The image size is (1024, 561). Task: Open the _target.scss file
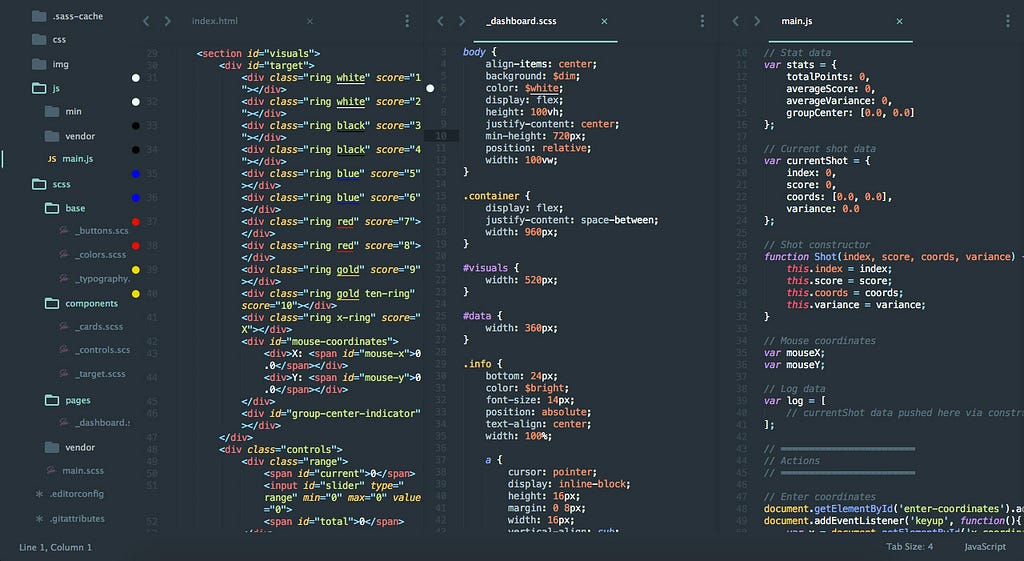point(93,374)
